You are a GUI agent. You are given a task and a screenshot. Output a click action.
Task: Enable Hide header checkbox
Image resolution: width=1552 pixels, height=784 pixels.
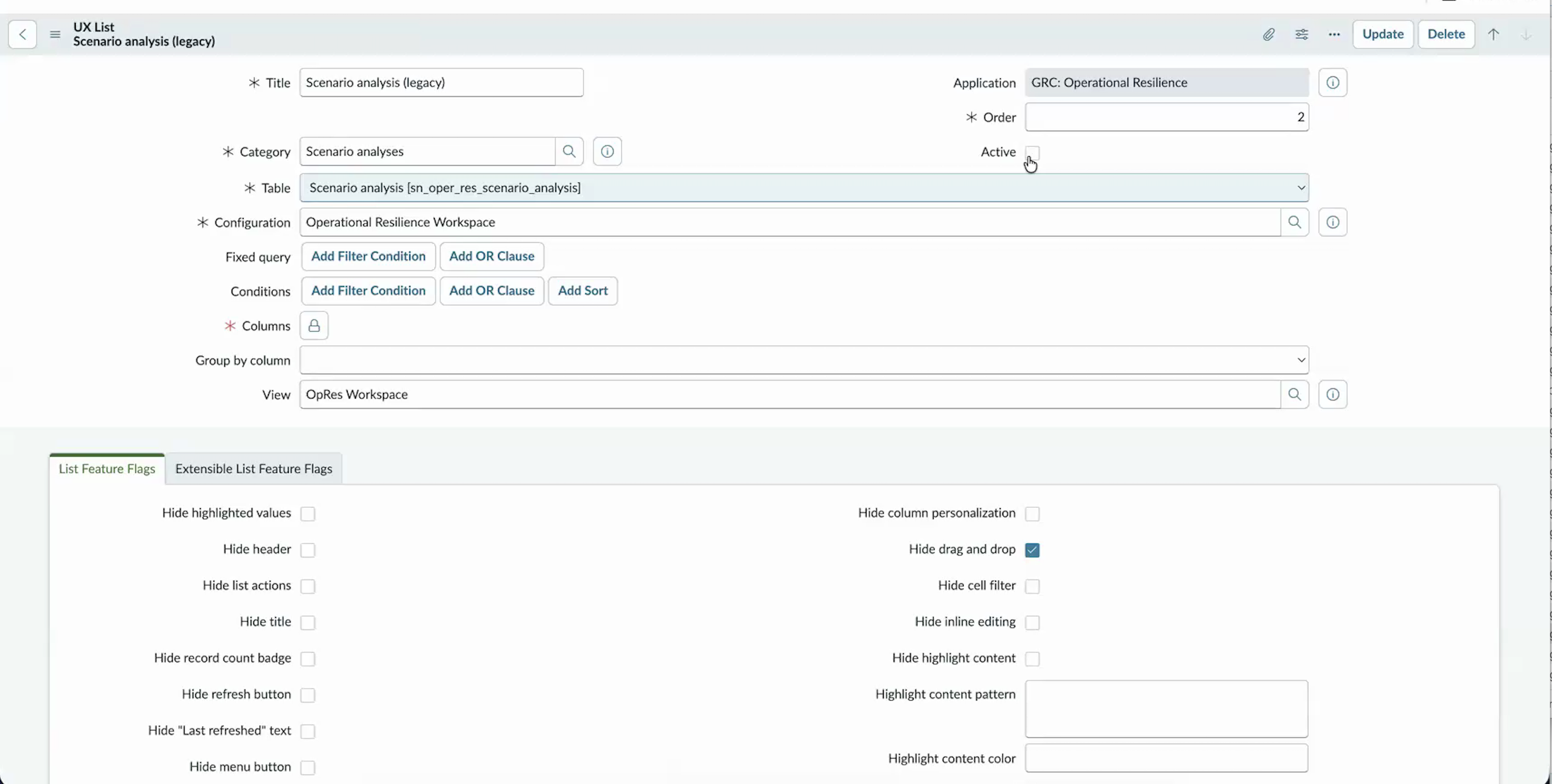(308, 550)
